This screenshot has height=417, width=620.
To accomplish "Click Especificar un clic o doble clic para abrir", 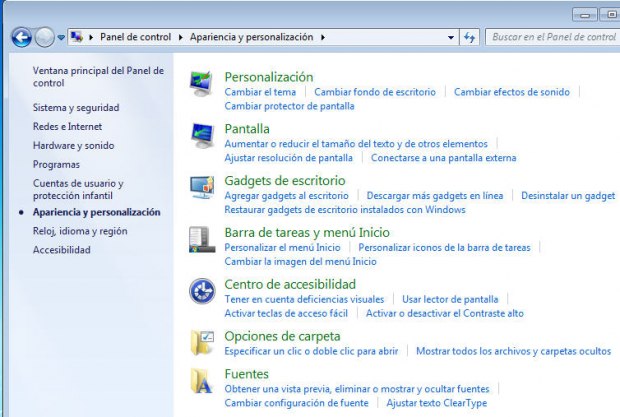I will point(311,351).
